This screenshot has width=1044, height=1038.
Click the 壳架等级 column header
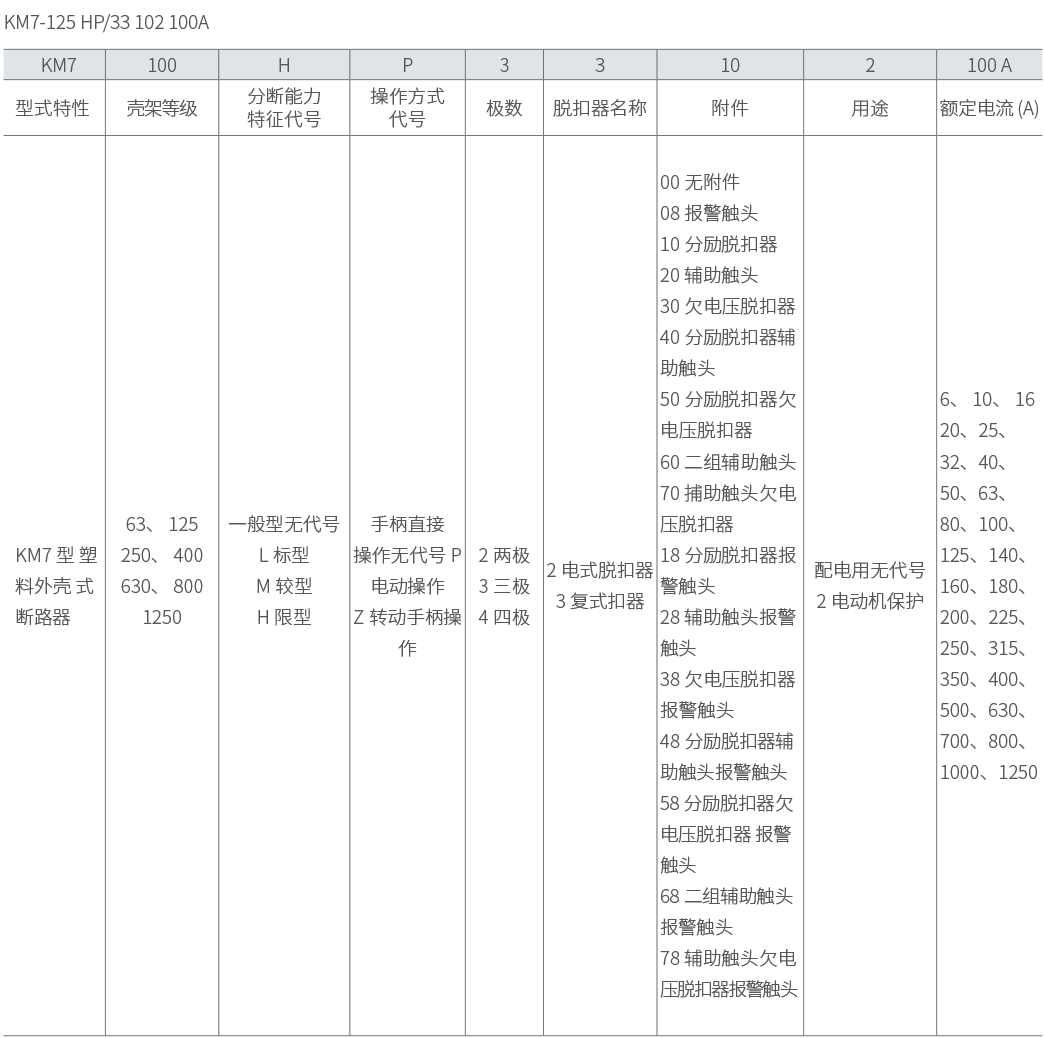pos(162,109)
